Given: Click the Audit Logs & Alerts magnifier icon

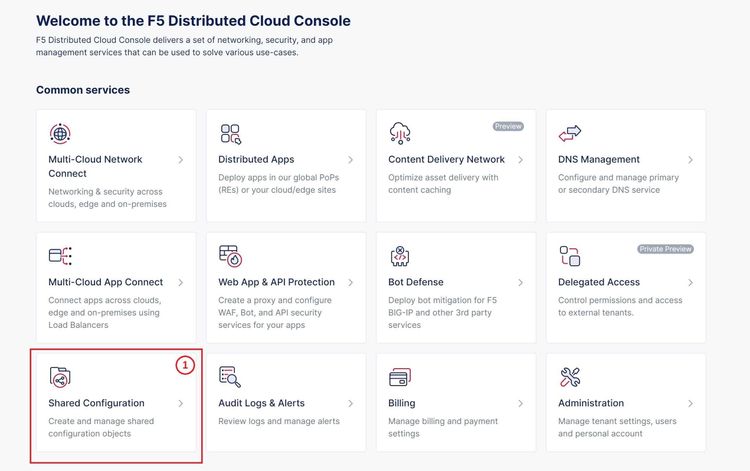Looking at the screenshot, I should coord(230,376).
